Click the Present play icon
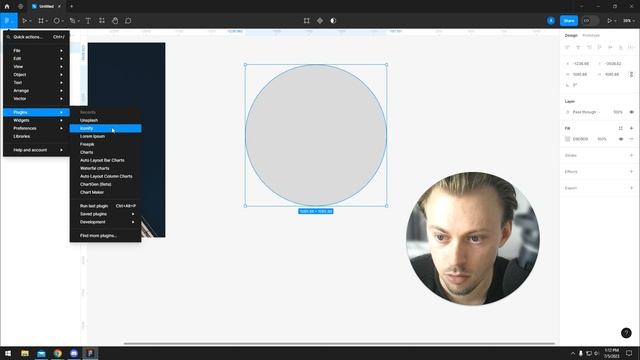The height and width of the screenshot is (360, 640). [609, 20]
